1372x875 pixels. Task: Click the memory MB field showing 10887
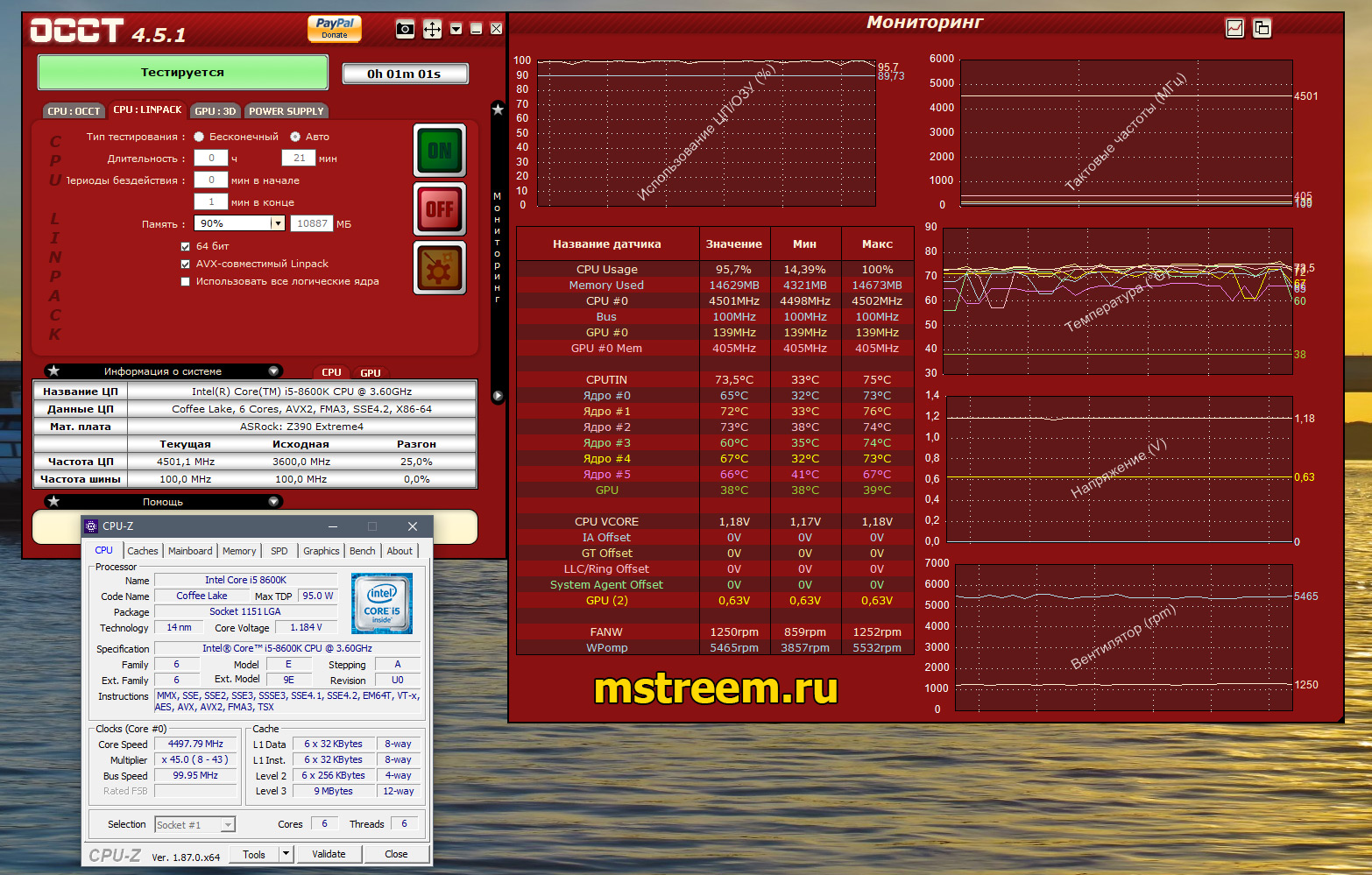pos(312,223)
